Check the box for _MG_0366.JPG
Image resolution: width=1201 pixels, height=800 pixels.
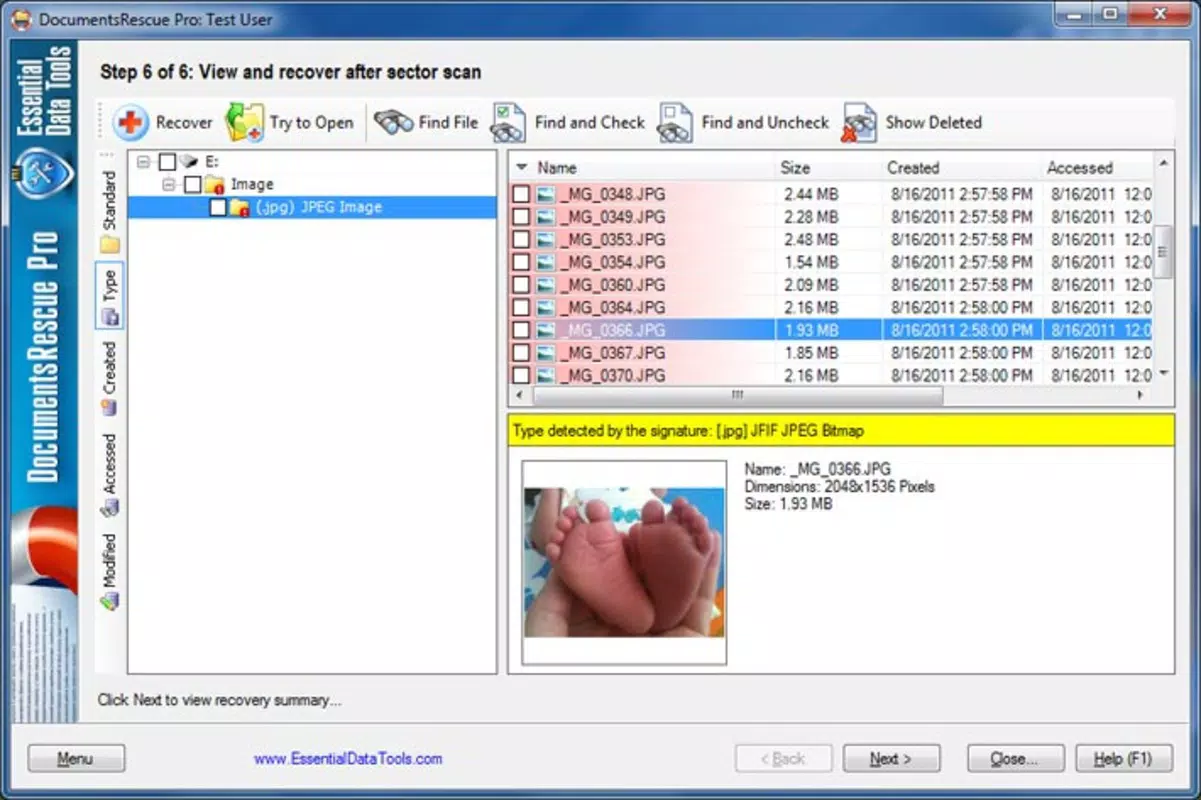pyautogui.click(x=521, y=330)
